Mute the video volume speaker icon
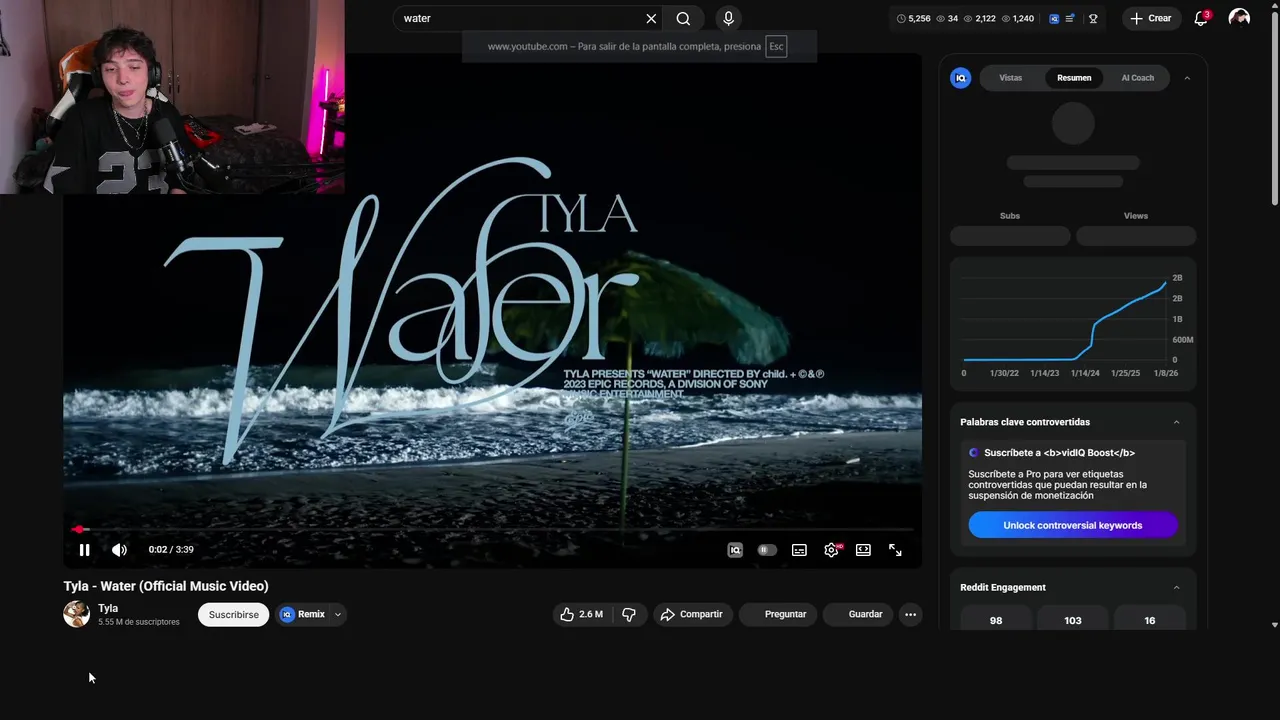 [119, 550]
